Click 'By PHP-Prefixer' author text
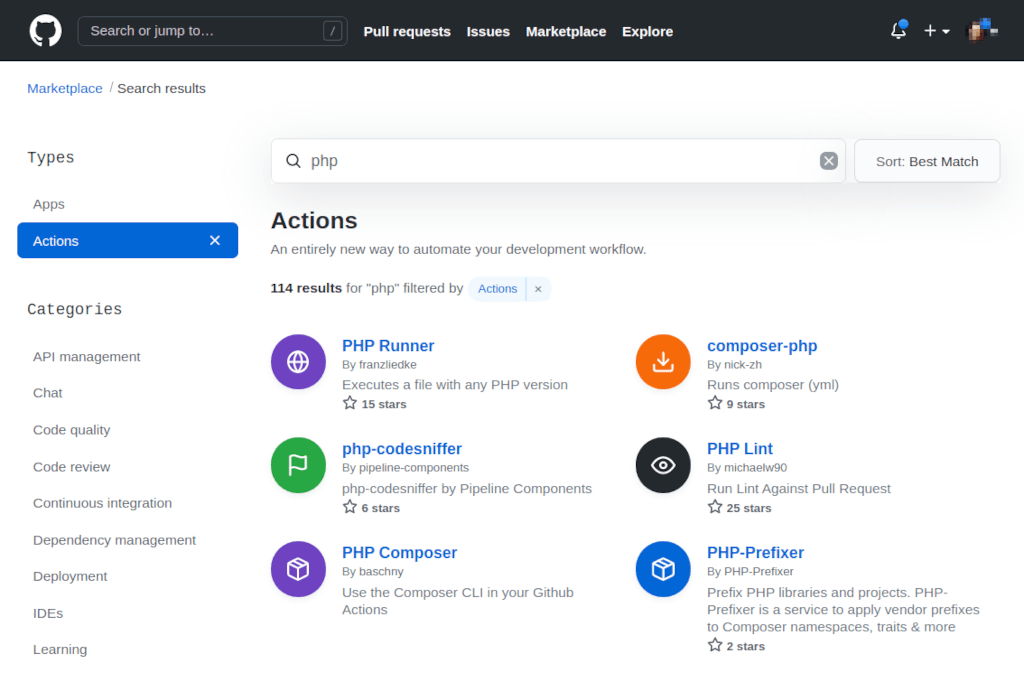Viewport: 1024px width, 673px height. [x=750, y=571]
